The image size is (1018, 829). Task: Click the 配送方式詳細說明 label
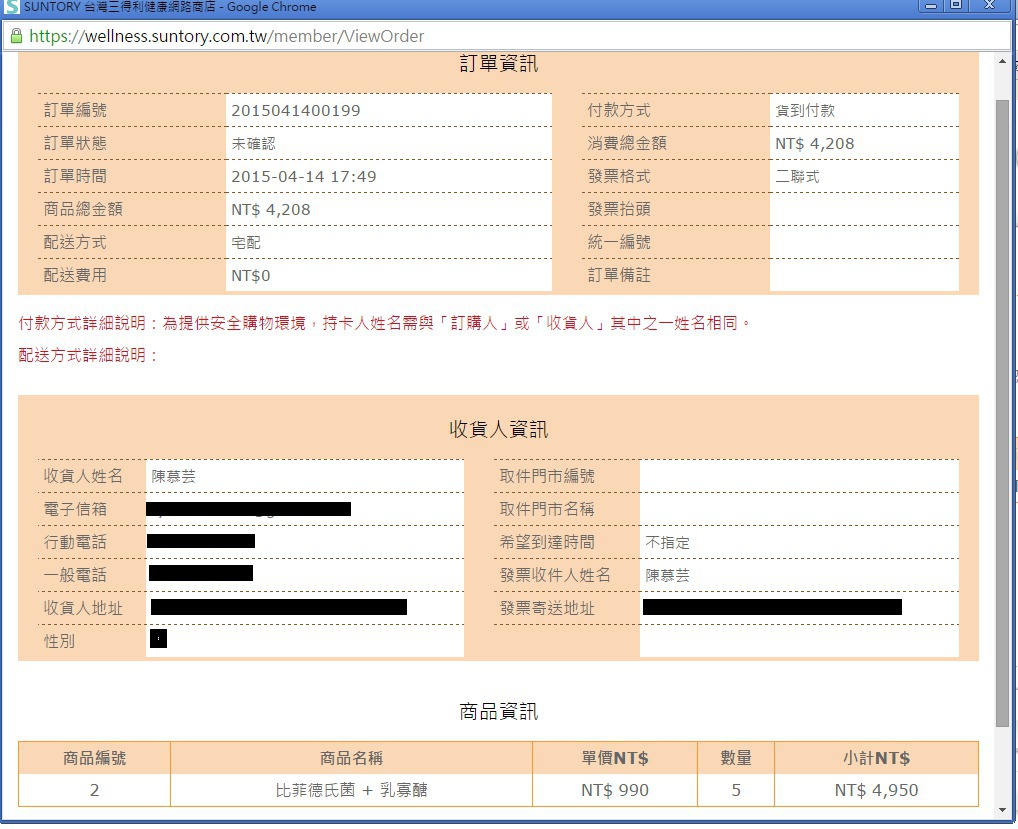tap(88, 355)
